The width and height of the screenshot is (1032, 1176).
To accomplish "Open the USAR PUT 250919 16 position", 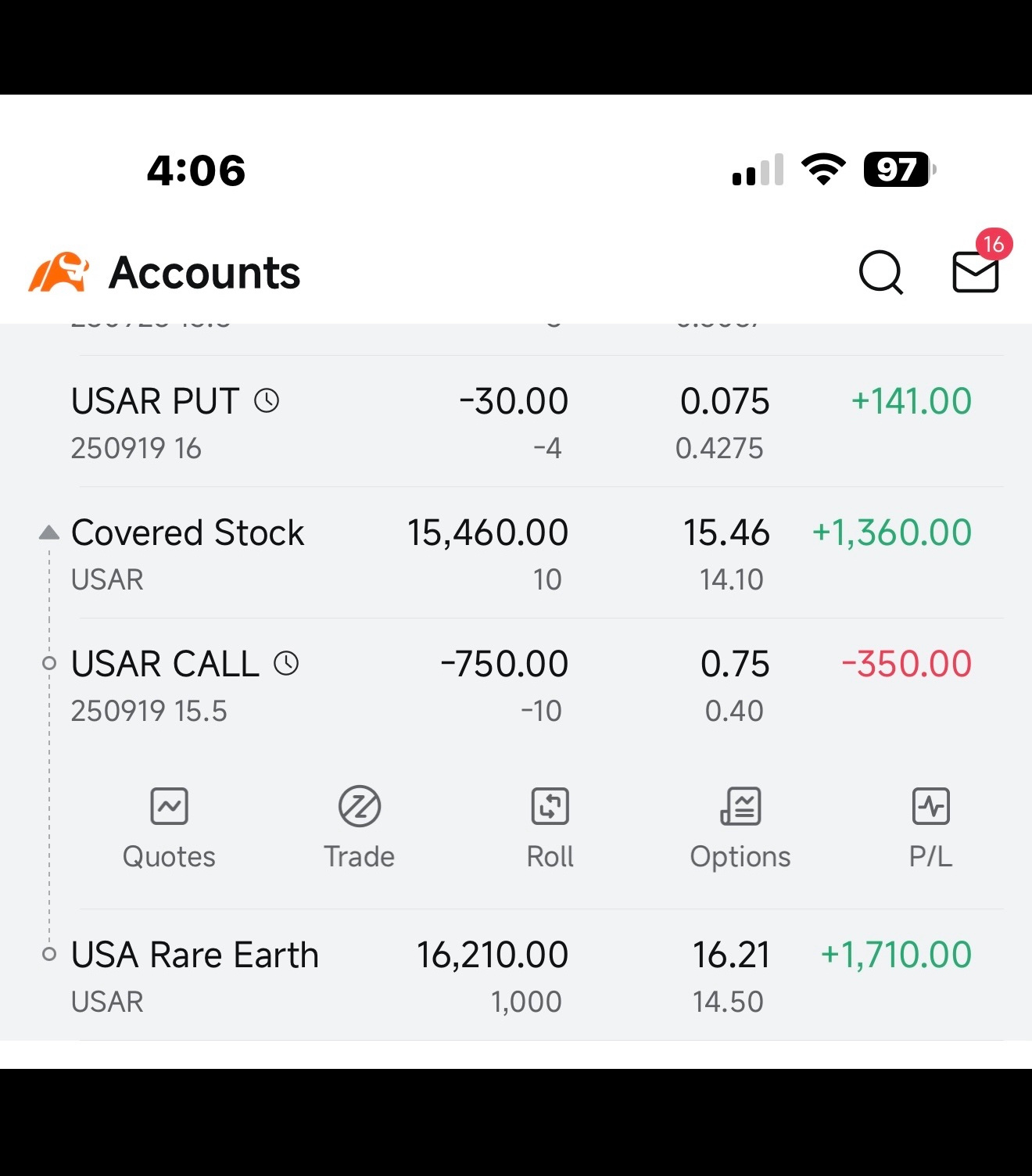I will pyautogui.click(x=522, y=422).
